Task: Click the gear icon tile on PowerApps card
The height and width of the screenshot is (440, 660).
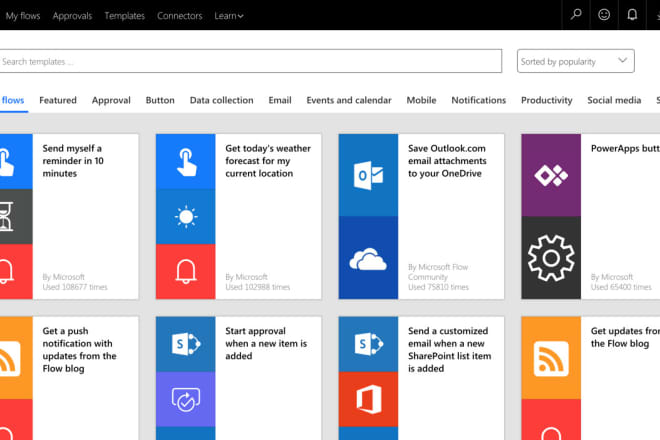Action: (x=551, y=258)
